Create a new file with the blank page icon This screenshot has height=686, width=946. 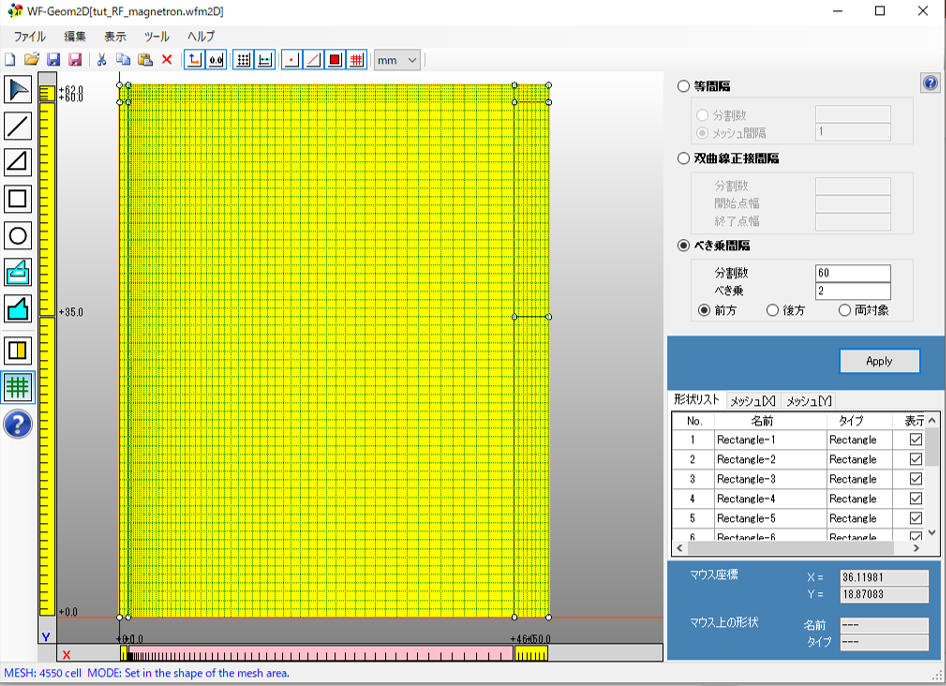(x=10, y=60)
